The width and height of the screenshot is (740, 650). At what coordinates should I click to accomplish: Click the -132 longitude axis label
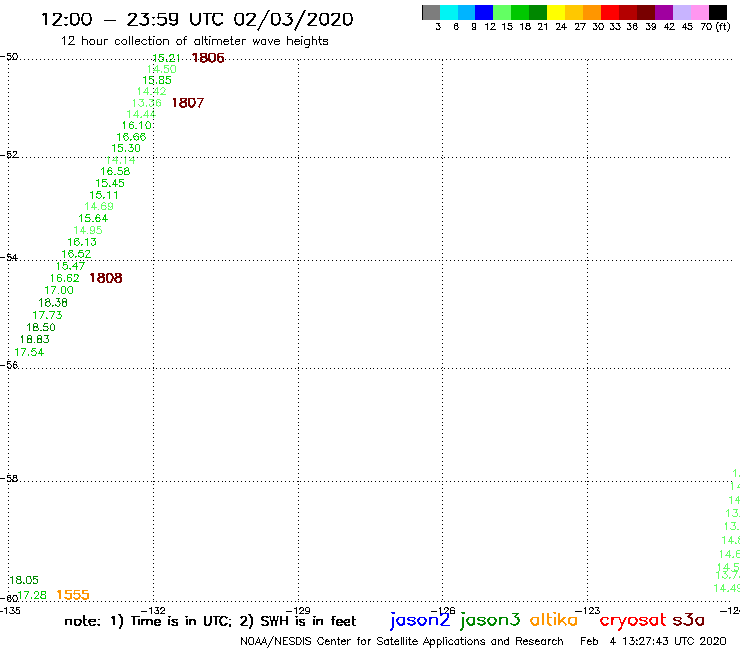pyautogui.click(x=153, y=610)
